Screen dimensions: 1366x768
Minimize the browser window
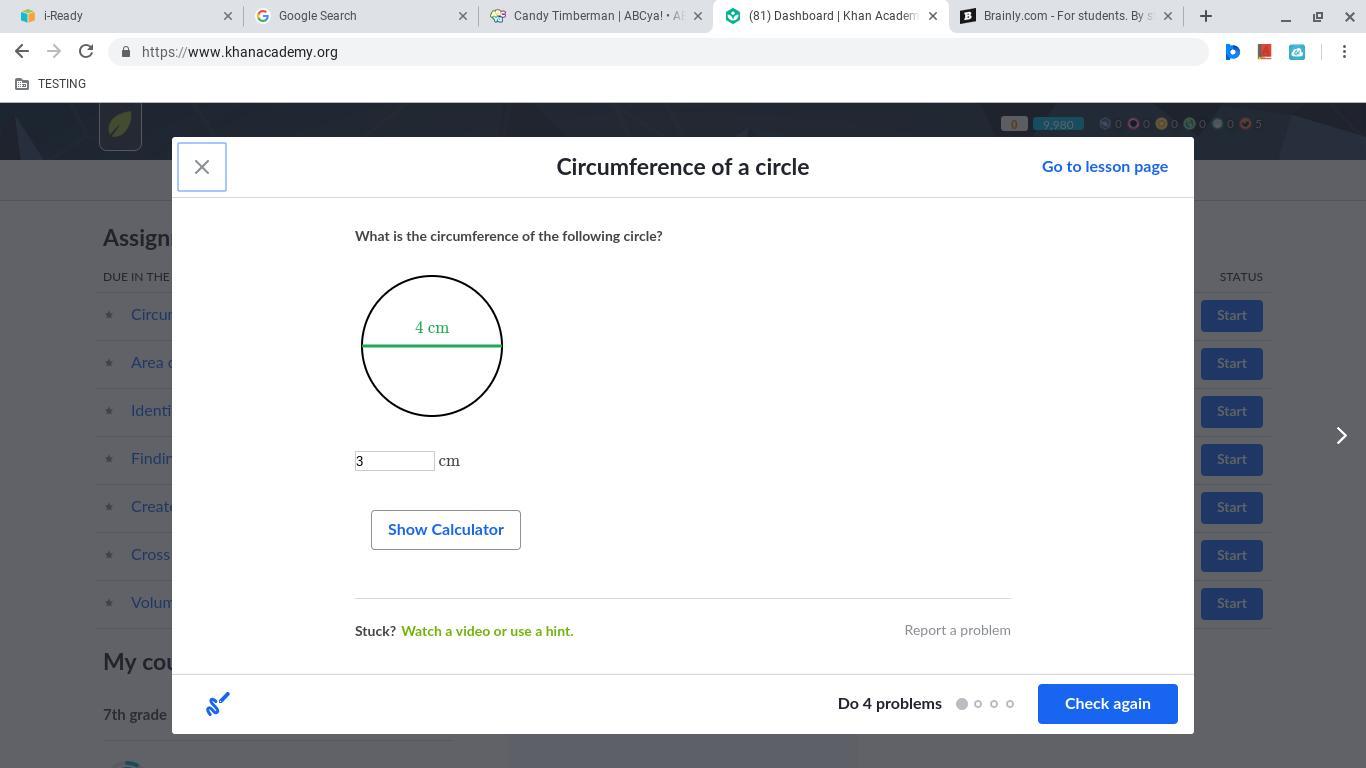click(x=1286, y=16)
